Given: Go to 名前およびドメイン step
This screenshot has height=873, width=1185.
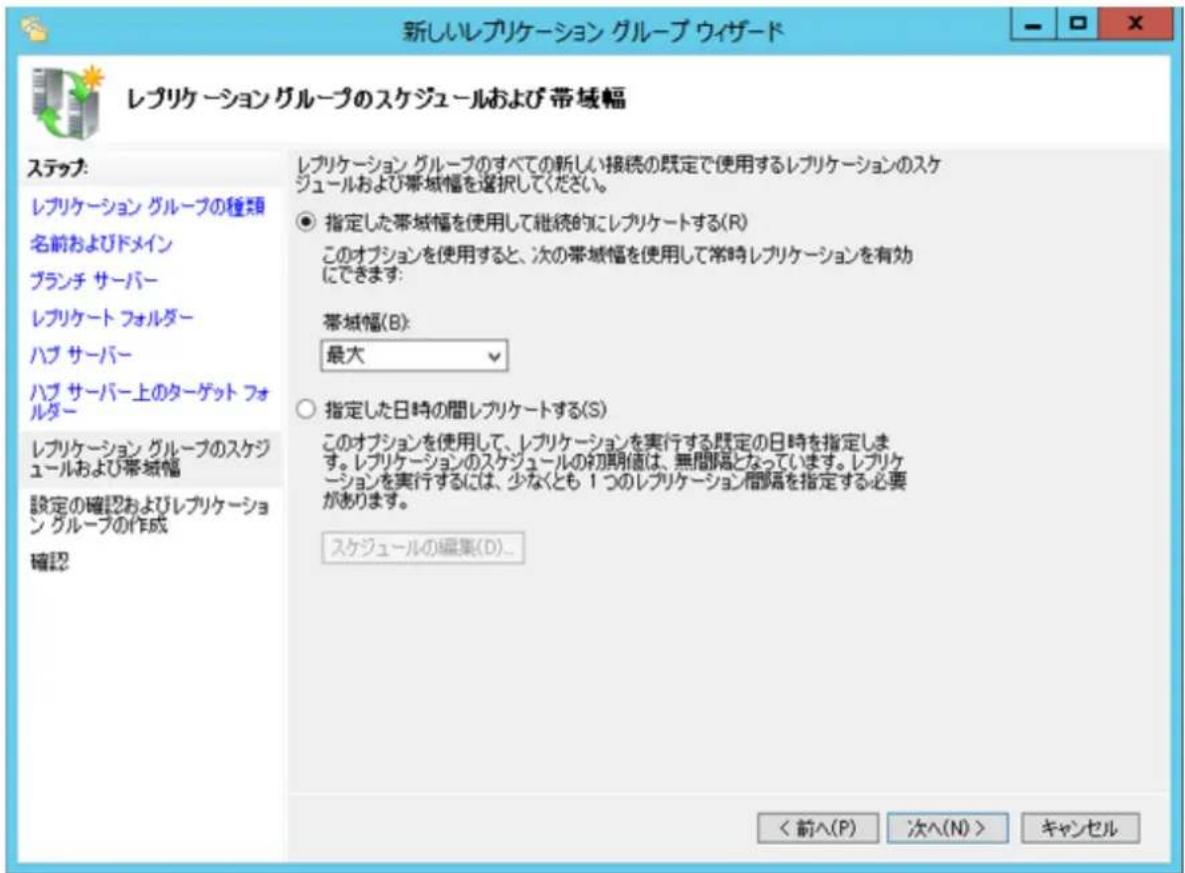Looking at the screenshot, I should pos(101,243).
